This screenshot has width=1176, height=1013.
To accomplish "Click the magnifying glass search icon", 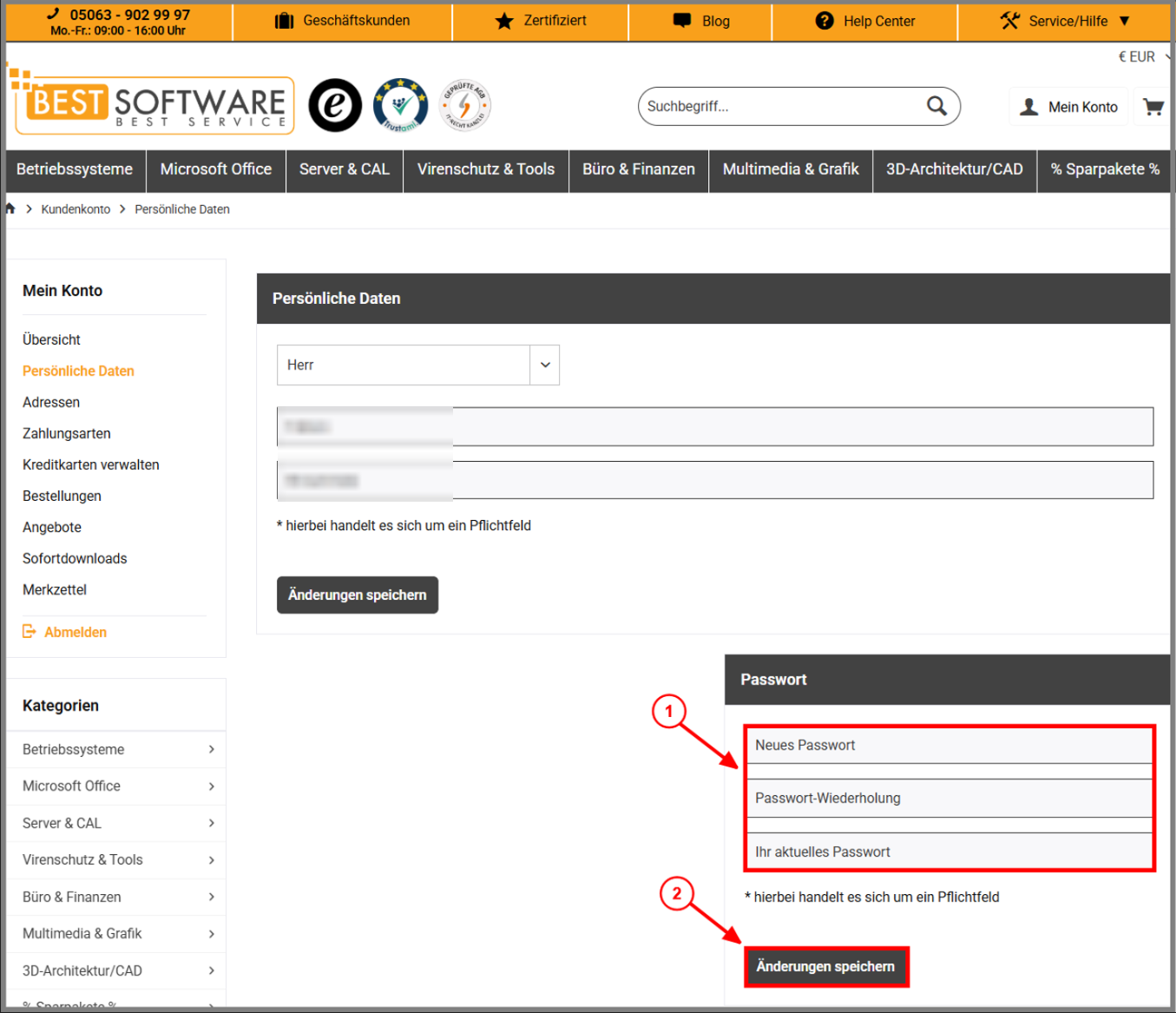I will click(x=936, y=106).
